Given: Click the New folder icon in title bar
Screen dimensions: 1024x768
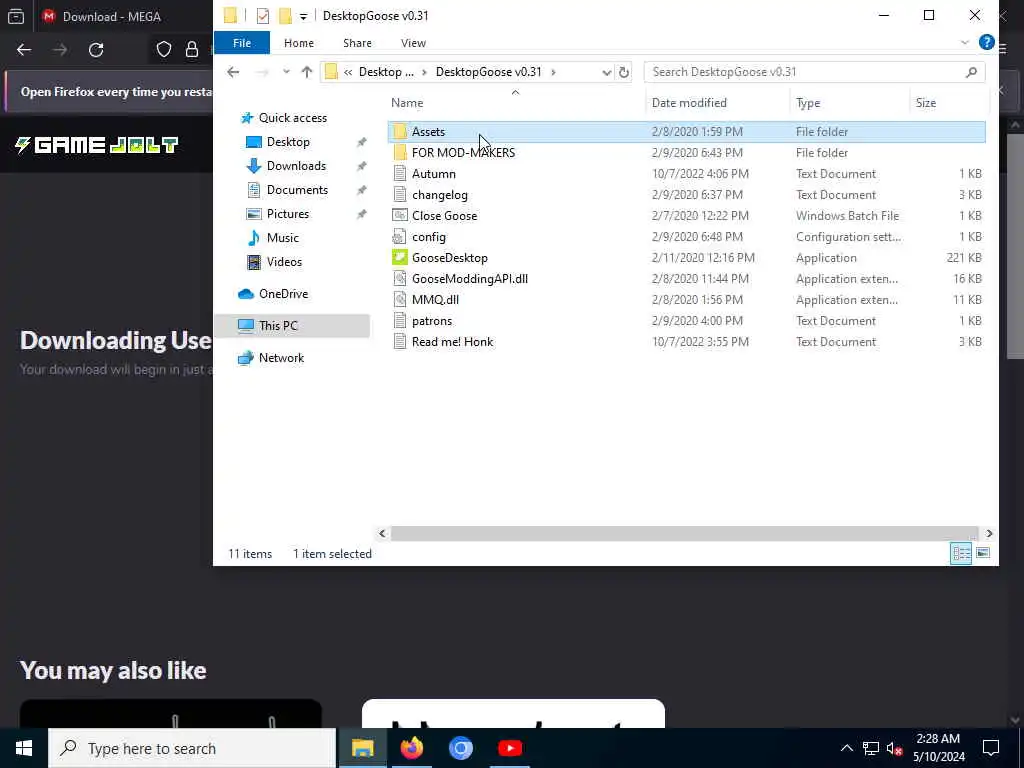Looking at the screenshot, I should (285, 16).
